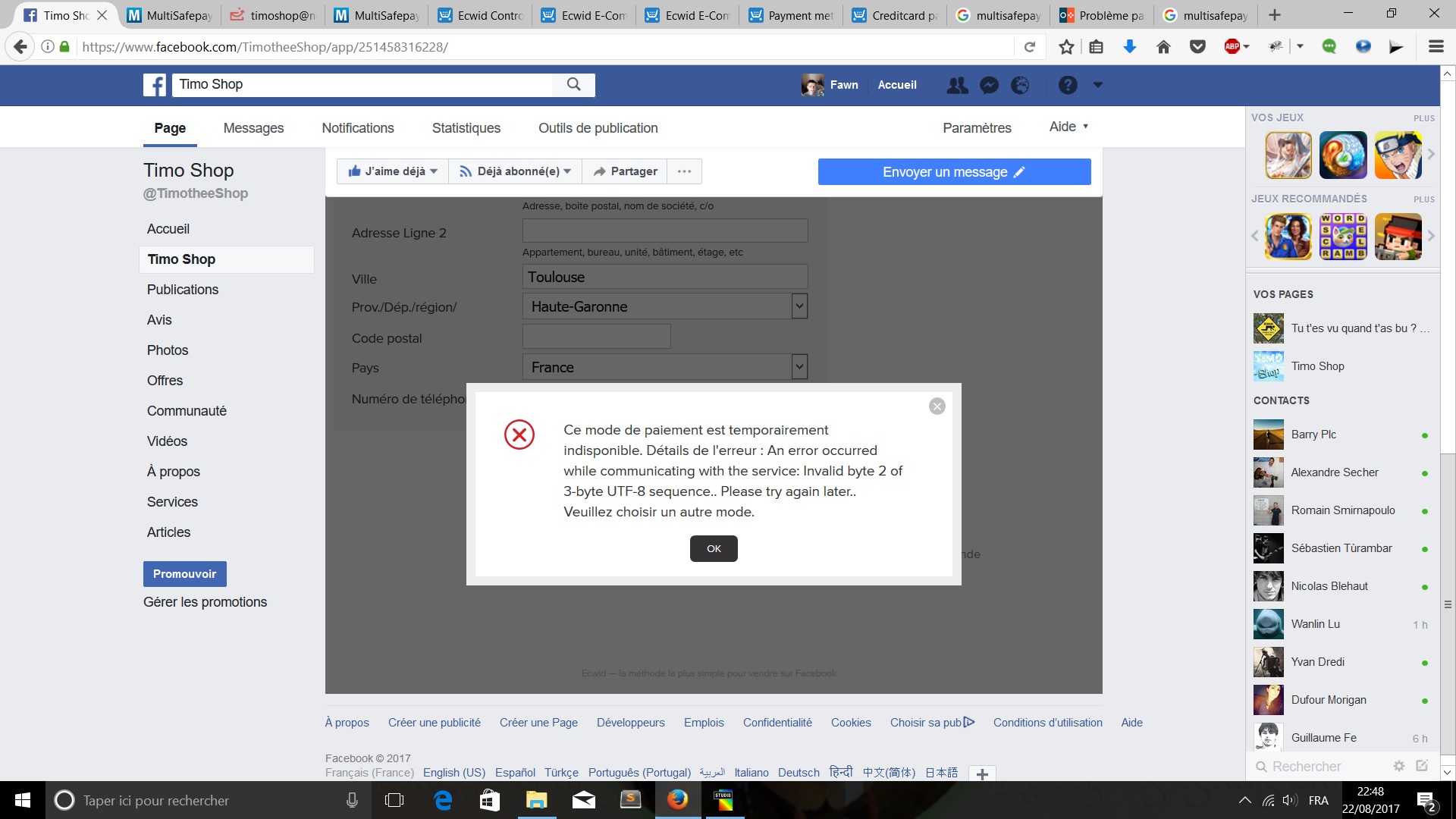Click the Ville input field
Image resolution: width=1456 pixels, height=819 pixels.
[x=665, y=277]
